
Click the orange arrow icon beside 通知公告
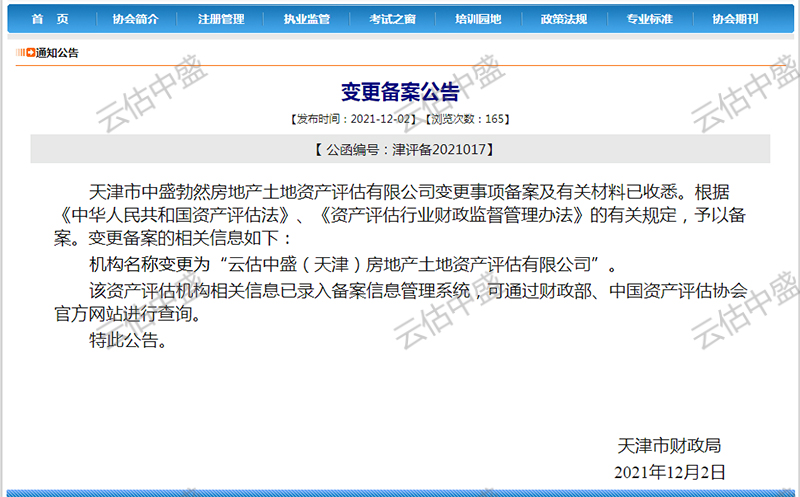31,53
